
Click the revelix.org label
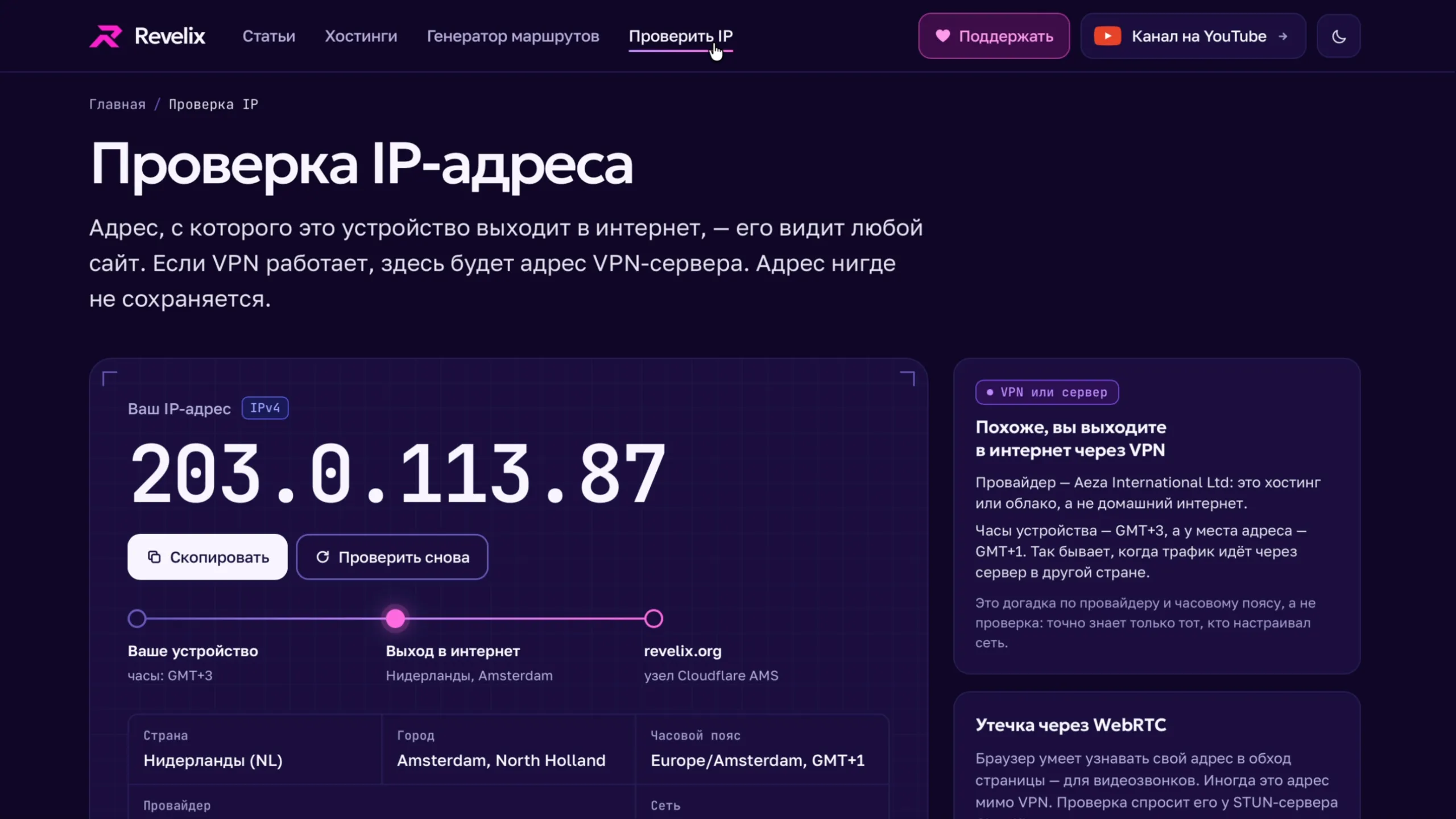coord(682,651)
